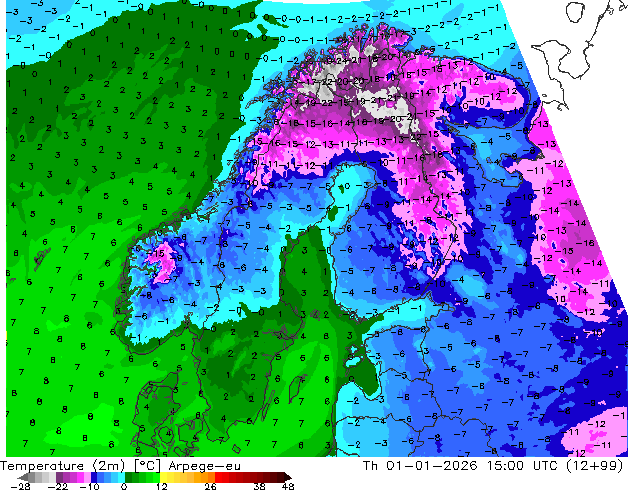Click the "Arpege-eu" model name
This screenshot has width=634, height=490.
point(205,466)
